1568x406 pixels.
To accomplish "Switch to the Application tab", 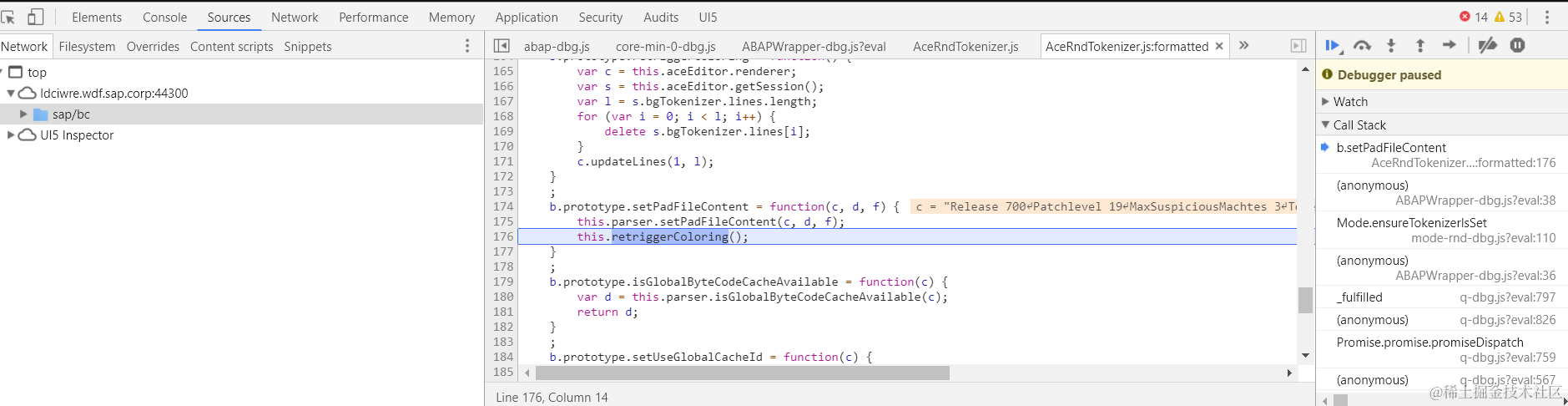I will (527, 17).
